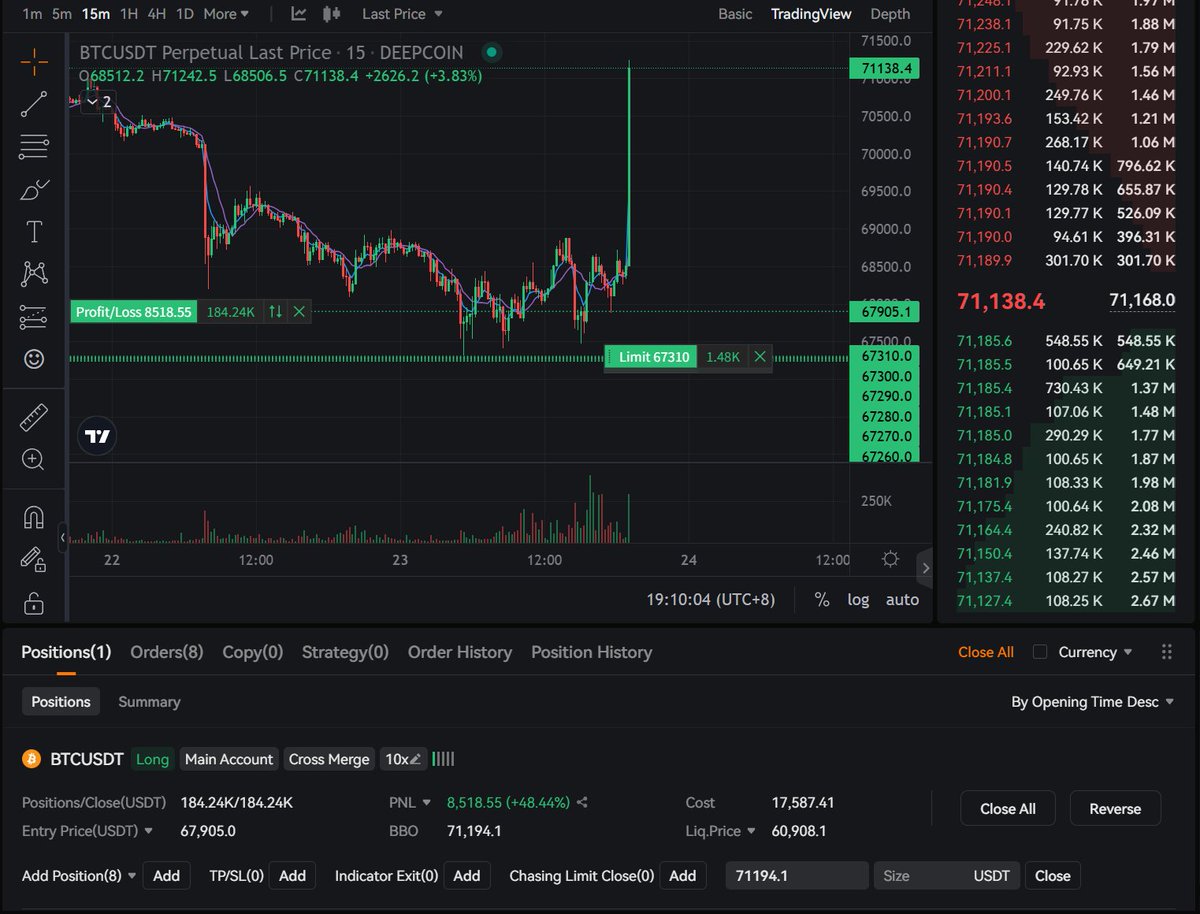Select the ruler measure tool
Viewport: 1200px width, 914px height.
click(x=34, y=418)
